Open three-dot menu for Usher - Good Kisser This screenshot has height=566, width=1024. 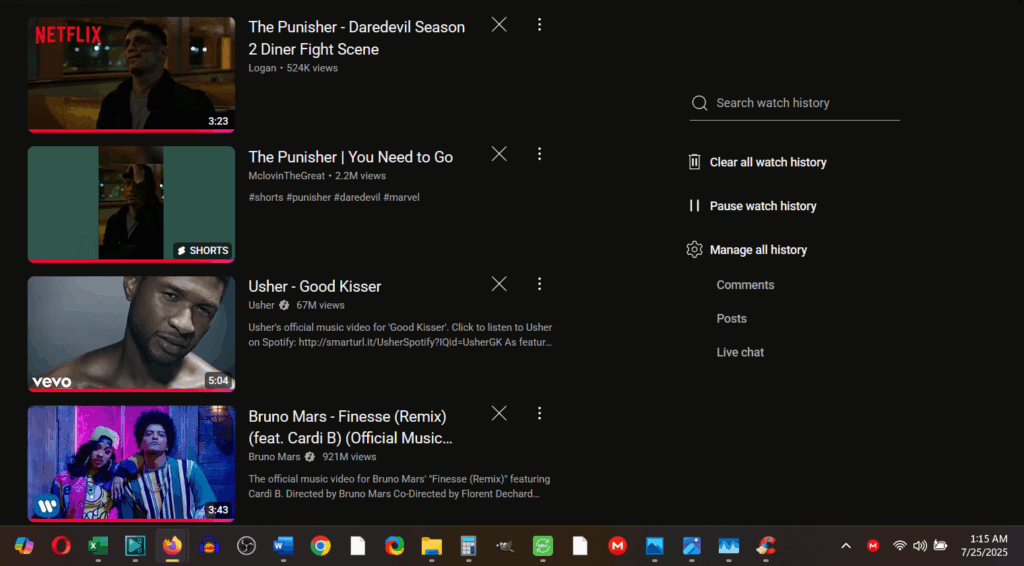pyautogui.click(x=539, y=284)
